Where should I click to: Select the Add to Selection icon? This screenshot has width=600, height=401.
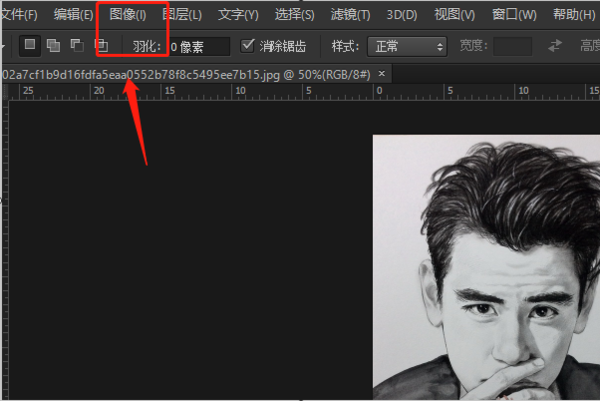point(53,46)
